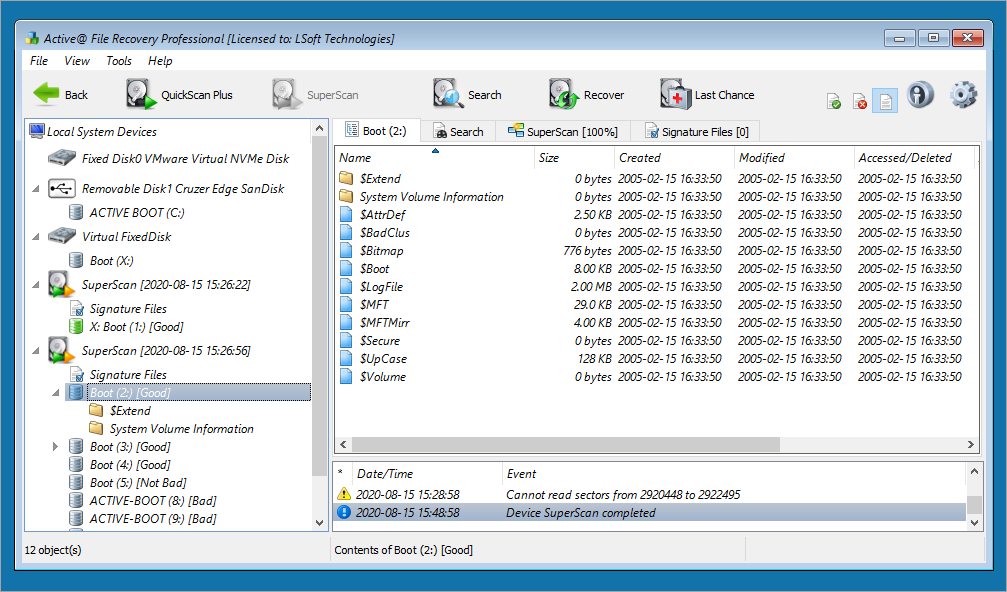Select the $LogFile file icon
The width and height of the screenshot is (1007, 592).
point(346,286)
